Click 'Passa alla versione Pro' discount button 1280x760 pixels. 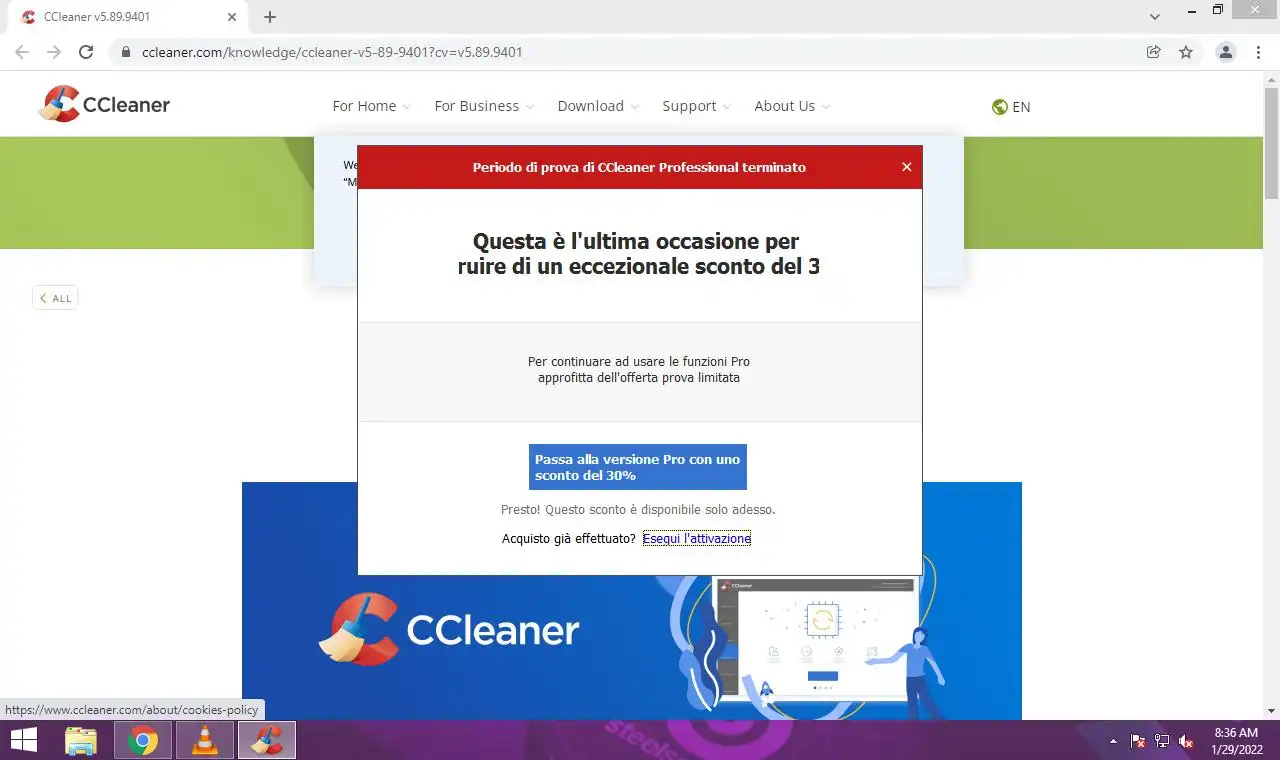[x=638, y=467]
